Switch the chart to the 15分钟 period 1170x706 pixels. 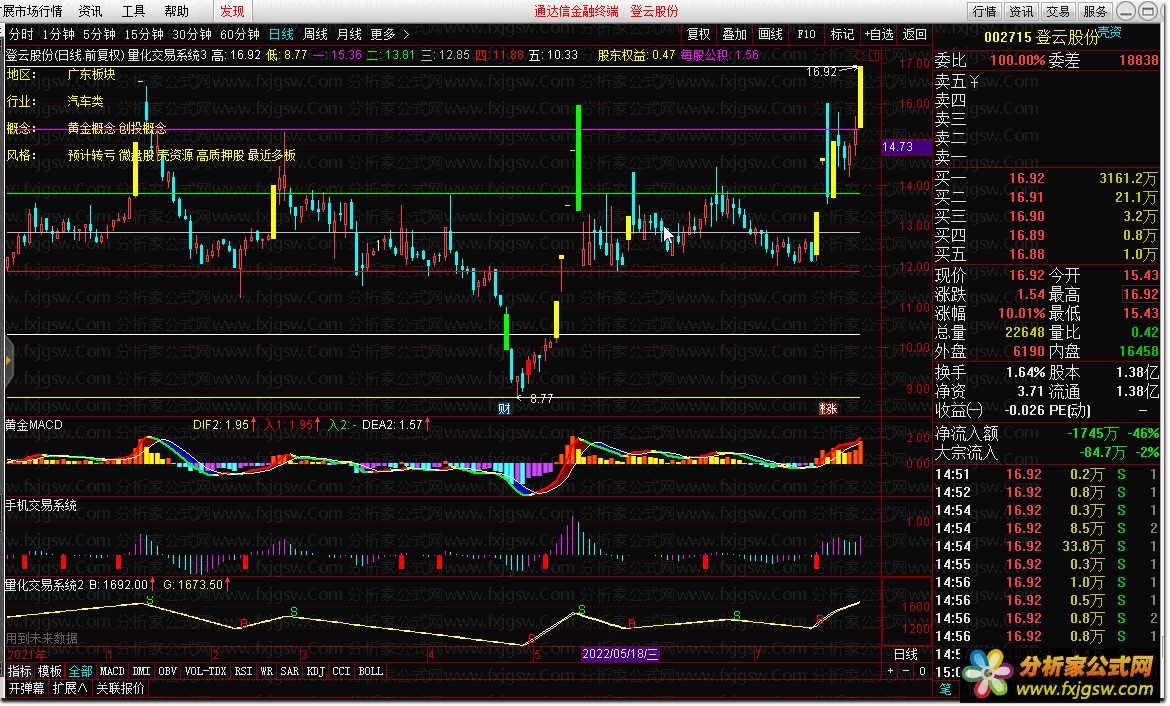click(144, 34)
